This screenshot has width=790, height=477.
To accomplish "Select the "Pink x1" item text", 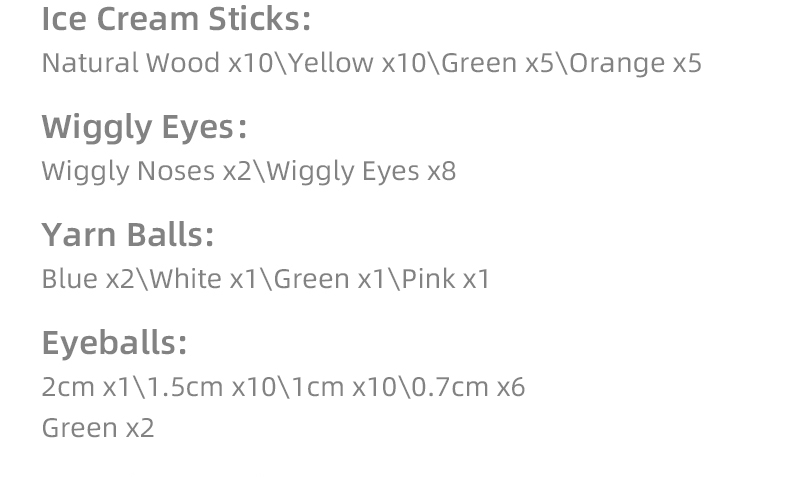I will [x=446, y=279].
